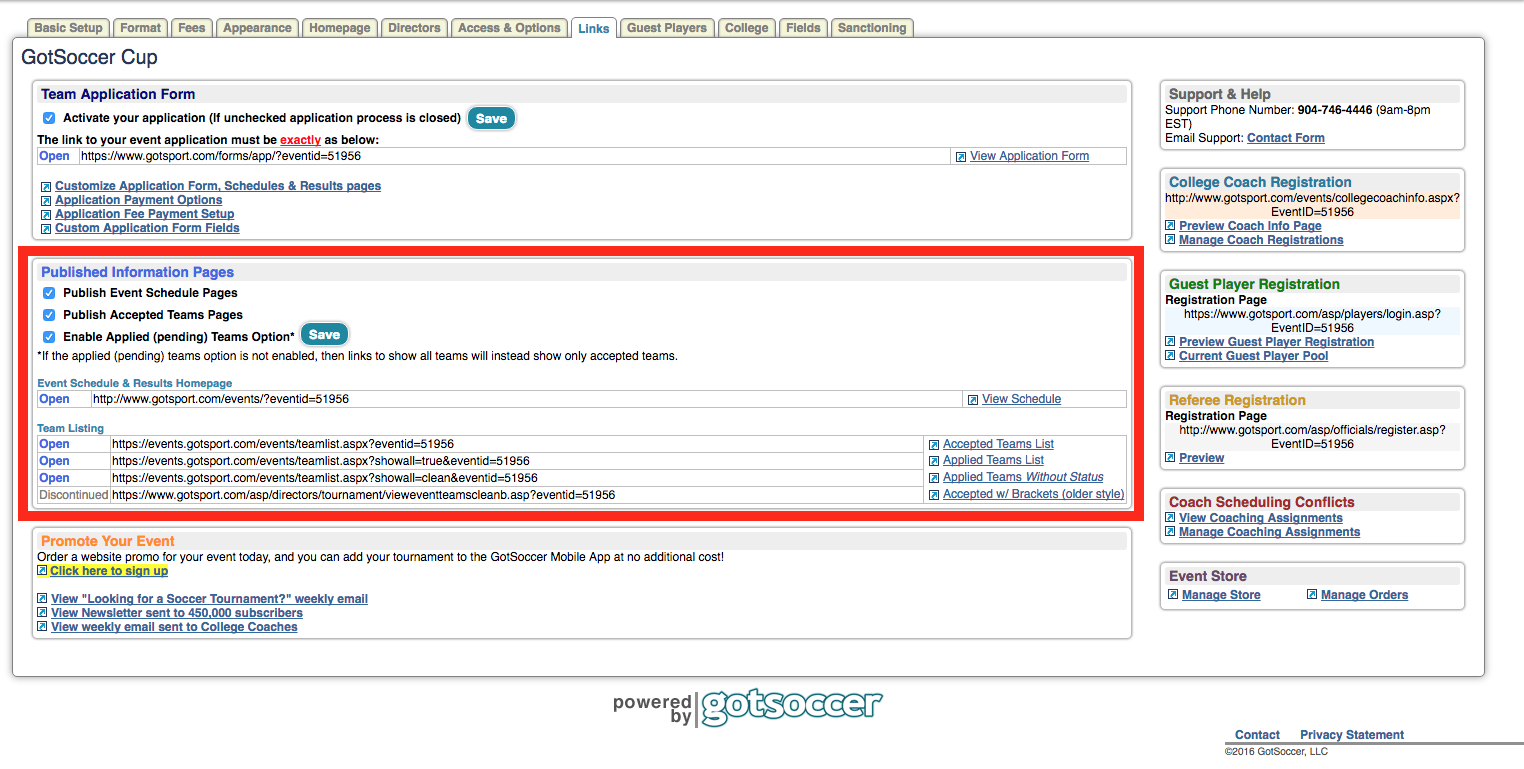Toggle Enable Applied (pending) Teams Option

(49, 337)
